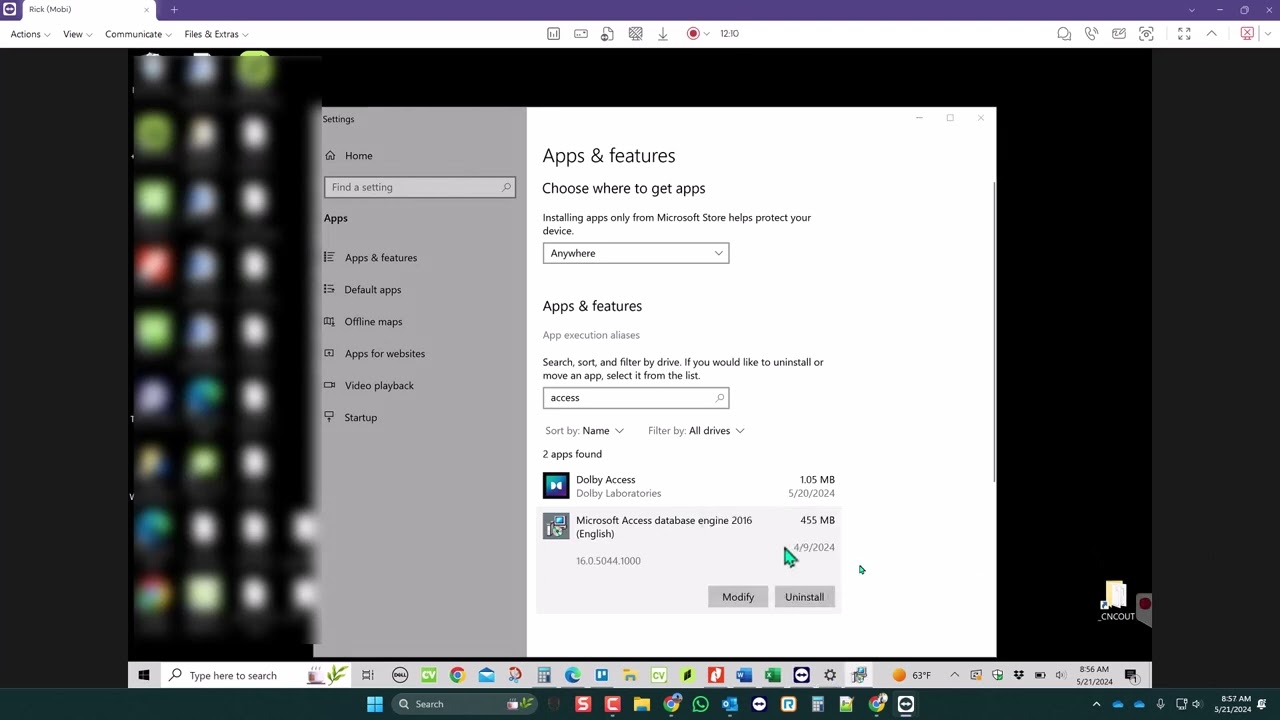Open Settings gear on remote taskbar
The width and height of the screenshot is (1280, 720).
pos(830,676)
